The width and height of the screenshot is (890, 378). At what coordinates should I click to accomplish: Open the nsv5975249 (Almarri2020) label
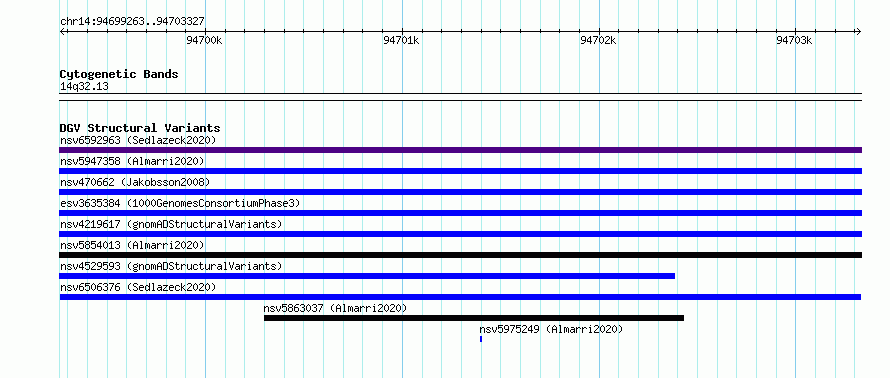[551, 329]
